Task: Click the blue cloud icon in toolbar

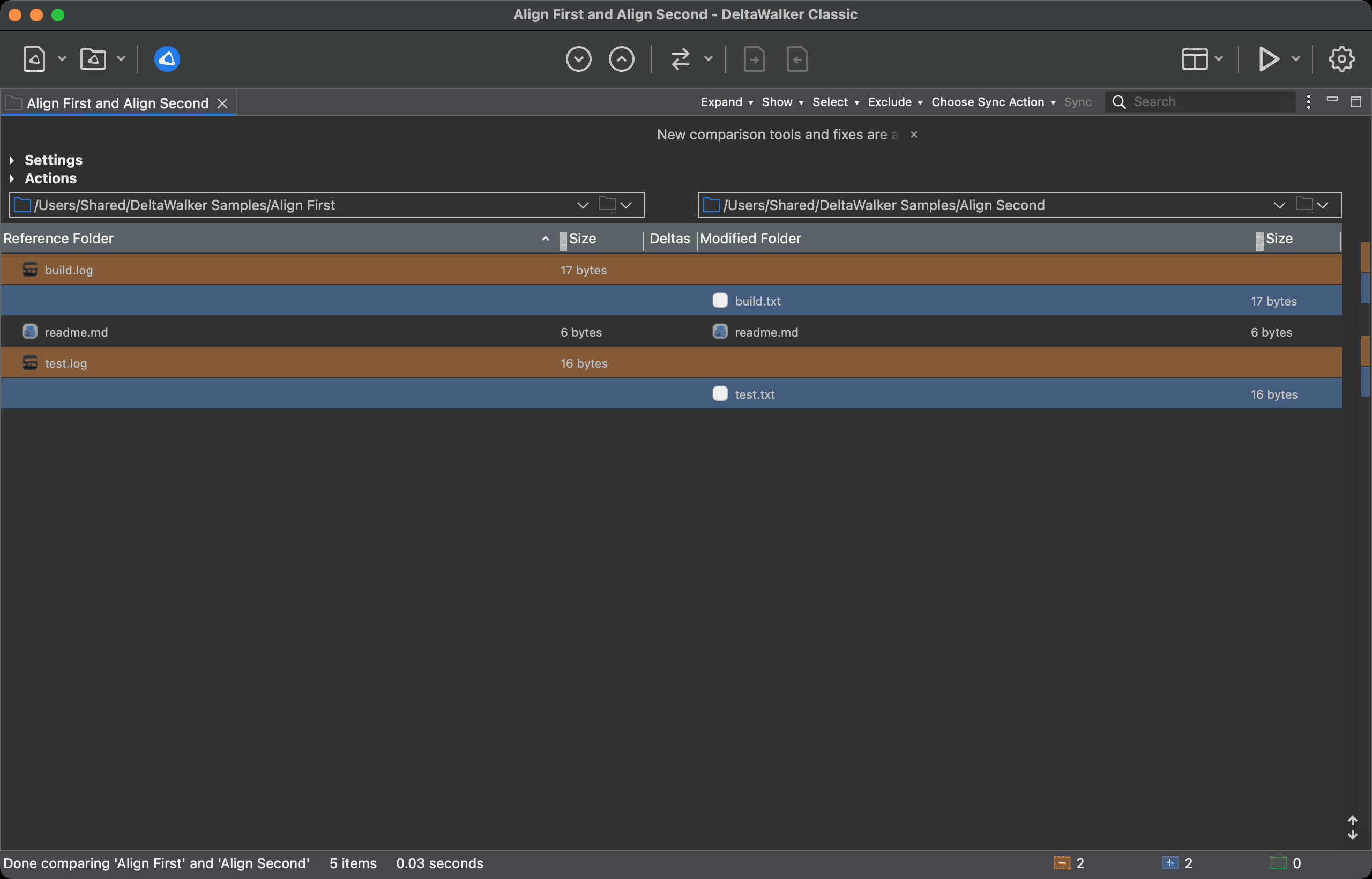Action: [167, 59]
